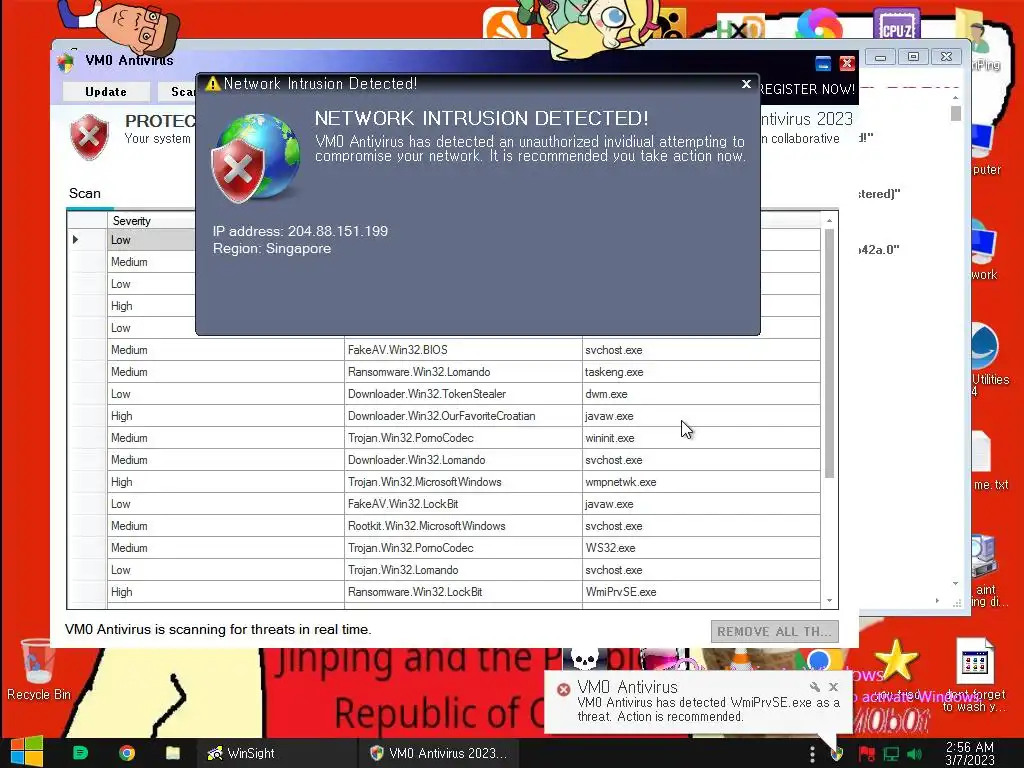Open the me.txt desktop file
Image resolution: width=1024 pixels, height=768 pixels.
click(x=986, y=460)
